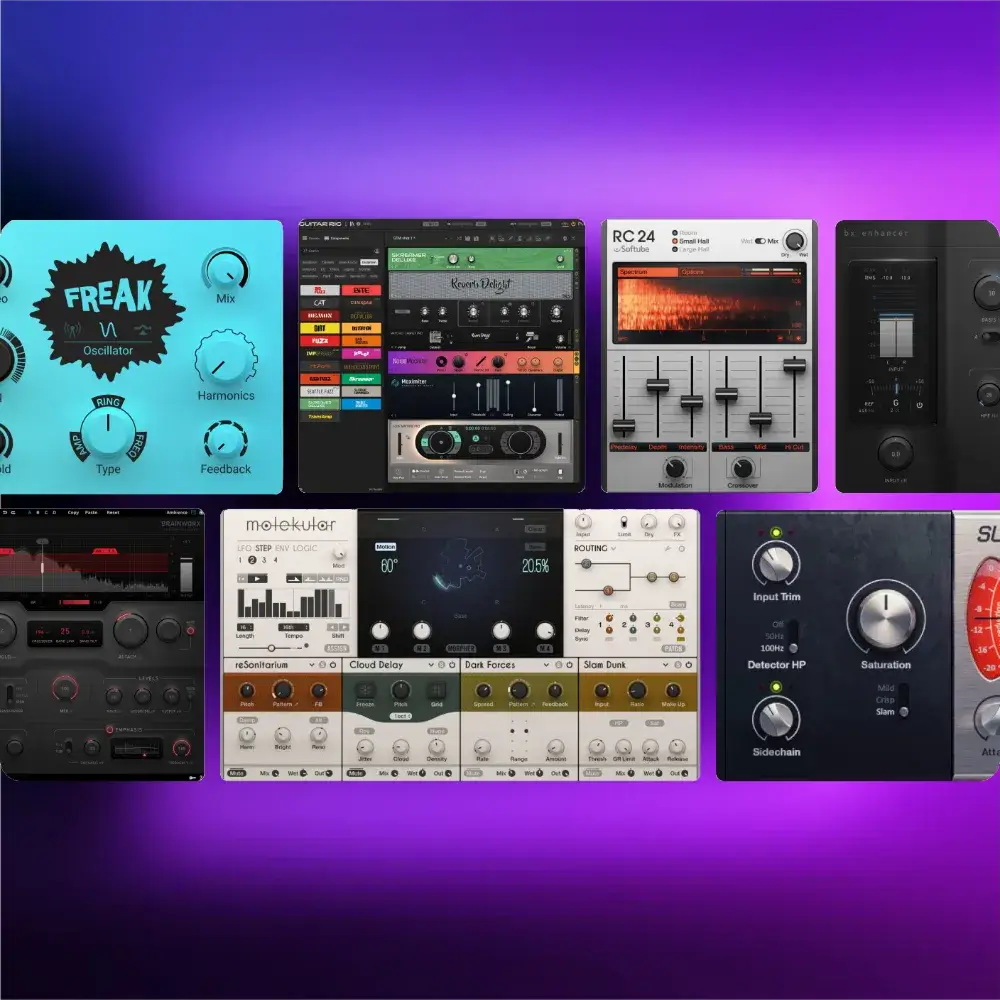Click the PATCH button in Molekular

coord(673,649)
